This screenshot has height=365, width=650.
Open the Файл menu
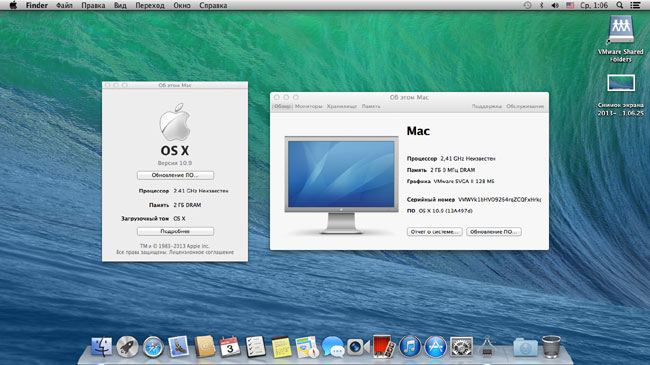pos(64,5)
